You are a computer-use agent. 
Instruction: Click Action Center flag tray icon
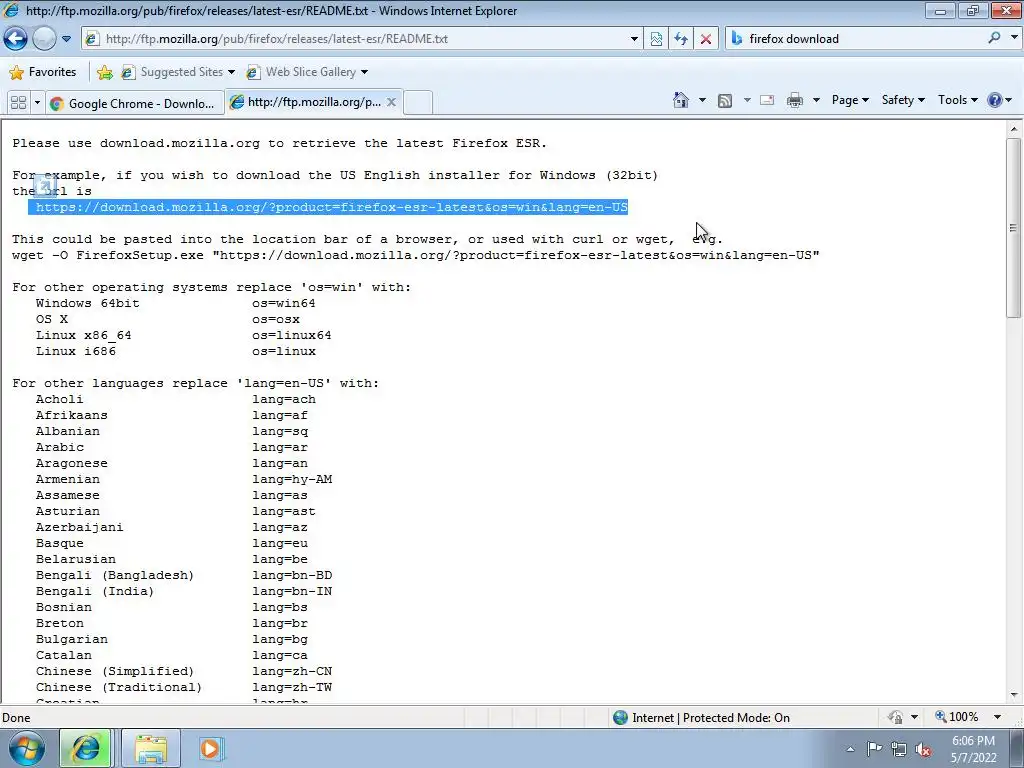pyautogui.click(x=874, y=749)
